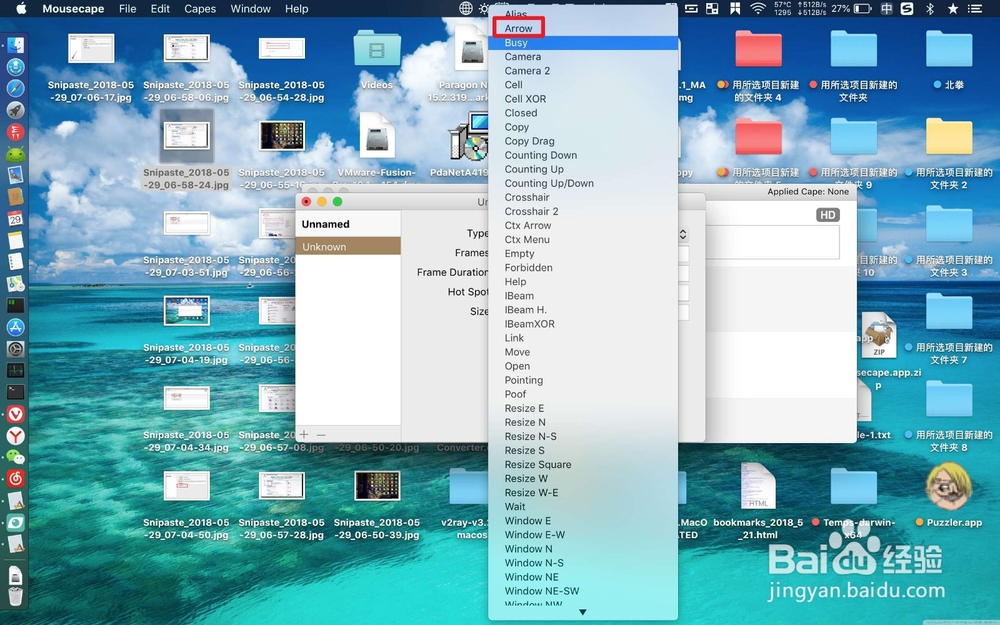Viewport: 1000px width, 625px height.
Task: Click the HD badge in Mousecape window
Action: click(828, 214)
